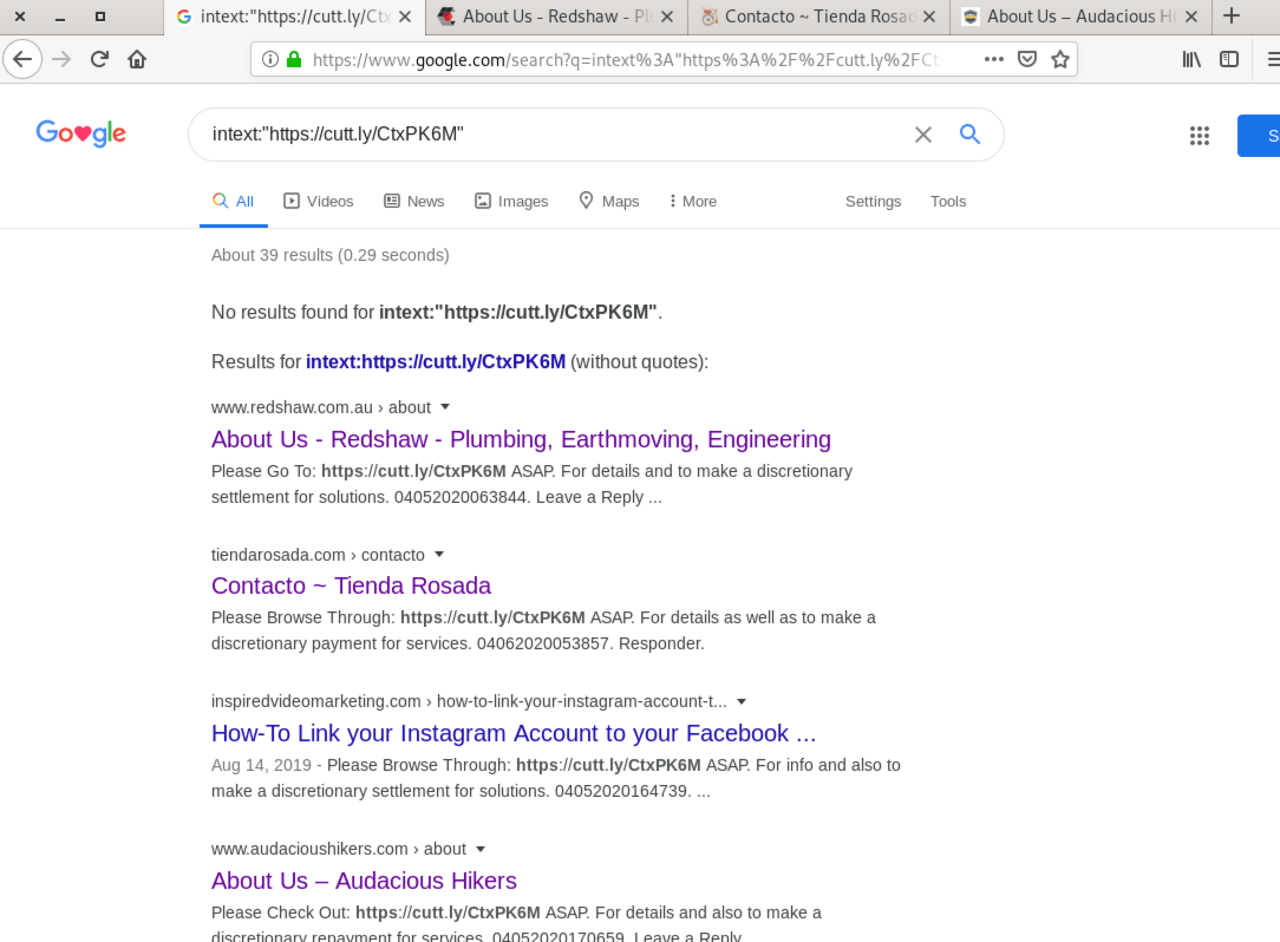Open search Settings menu
The image size is (1280, 942).
tap(873, 201)
